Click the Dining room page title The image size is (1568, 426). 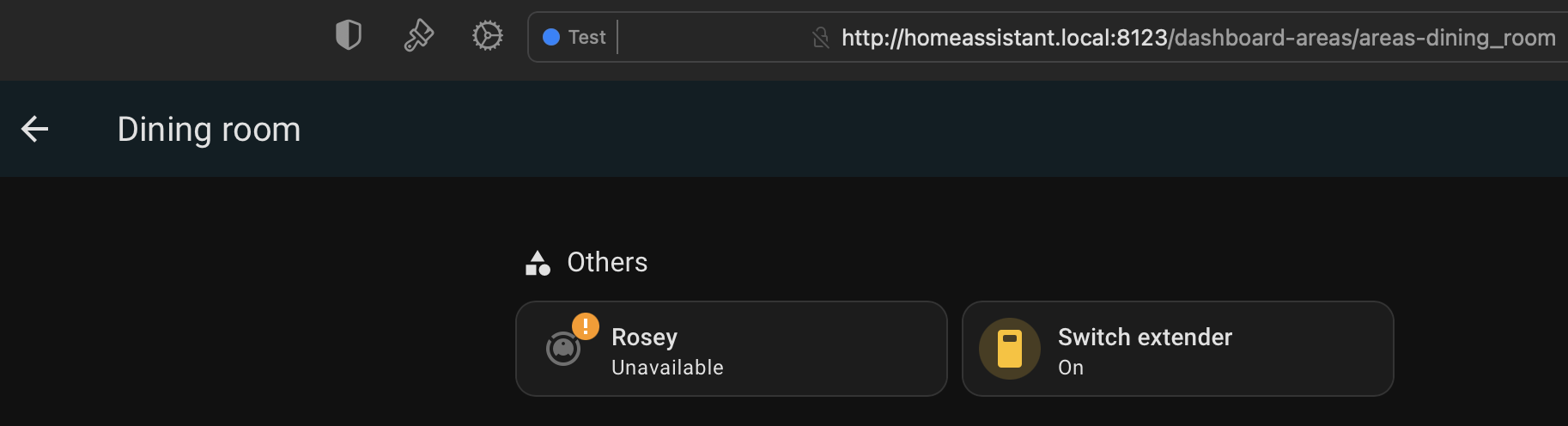(x=209, y=130)
